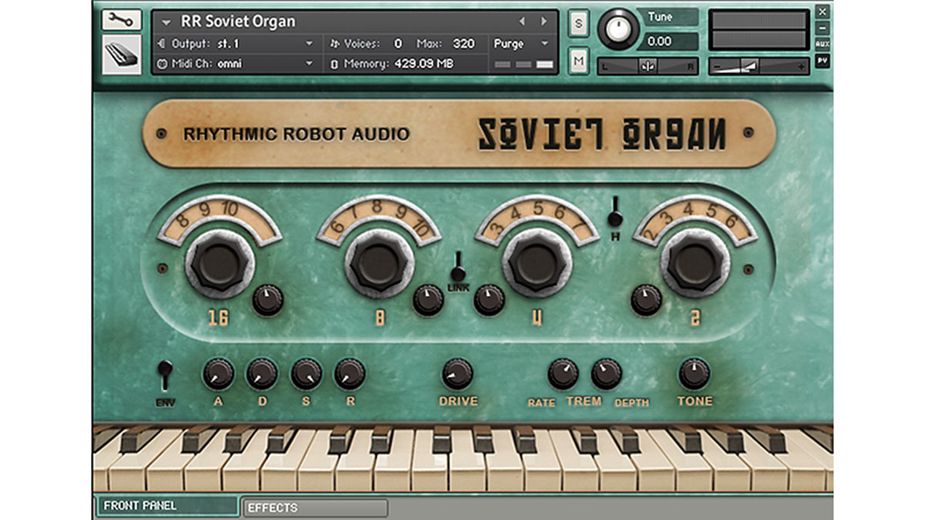Open the Output st.1 dropdown
The image size is (925, 520).
(x=309, y=44)
